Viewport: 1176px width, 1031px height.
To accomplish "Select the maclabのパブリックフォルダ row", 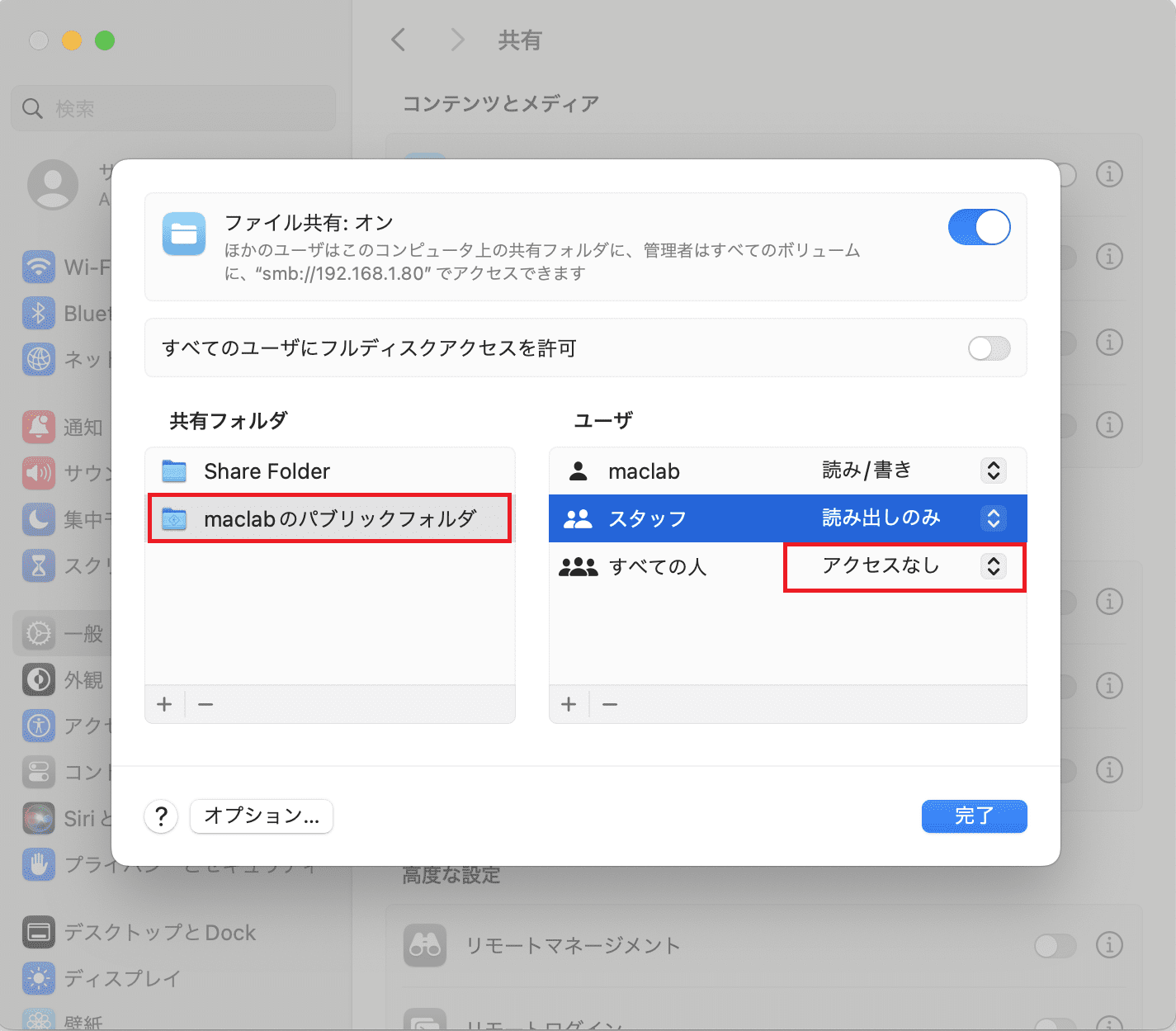I will pos(330,518).
